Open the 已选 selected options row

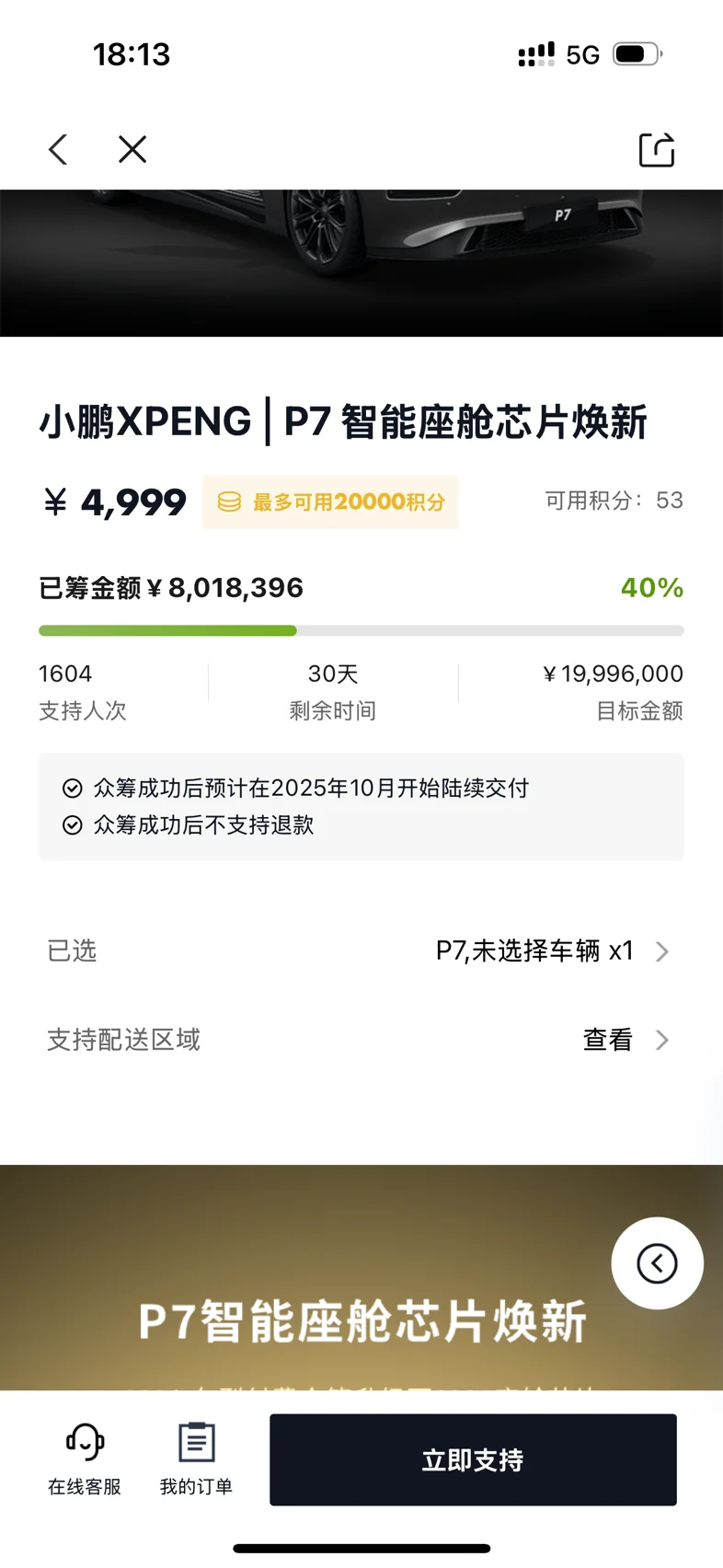[361, 951]
